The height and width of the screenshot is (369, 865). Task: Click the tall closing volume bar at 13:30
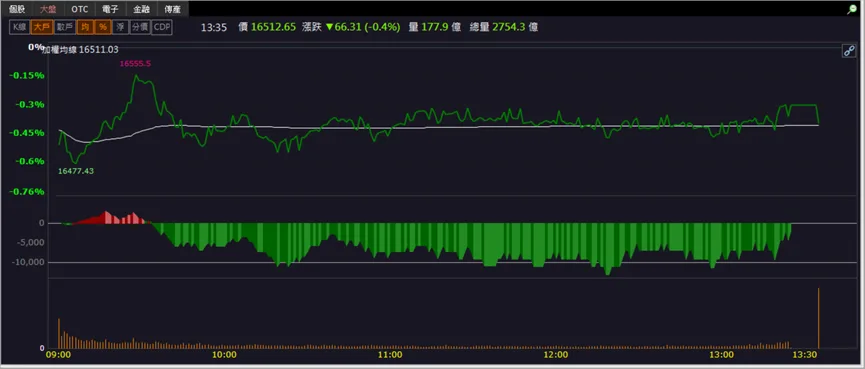tap(819, 318)
